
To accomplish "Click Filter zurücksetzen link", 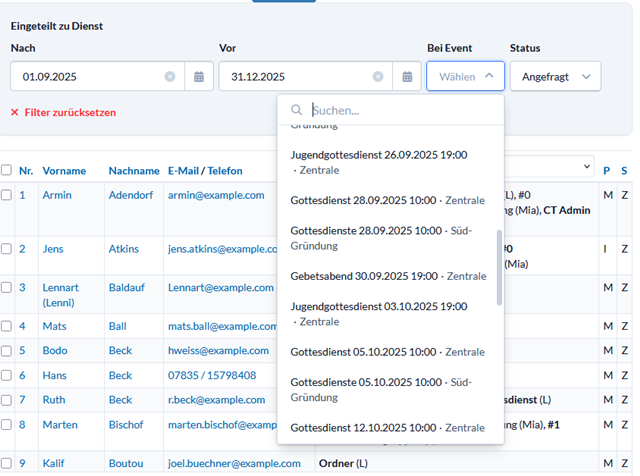I will [70, 112].
